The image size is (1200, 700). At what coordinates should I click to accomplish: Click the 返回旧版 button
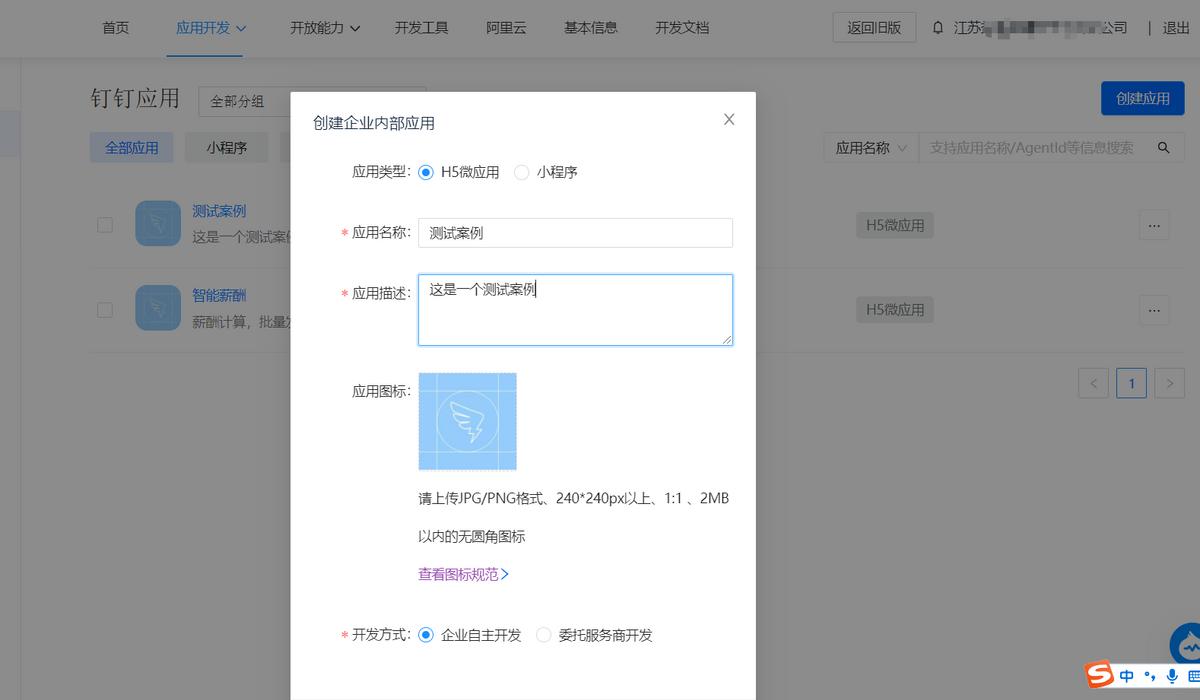[x=874, y=28]
